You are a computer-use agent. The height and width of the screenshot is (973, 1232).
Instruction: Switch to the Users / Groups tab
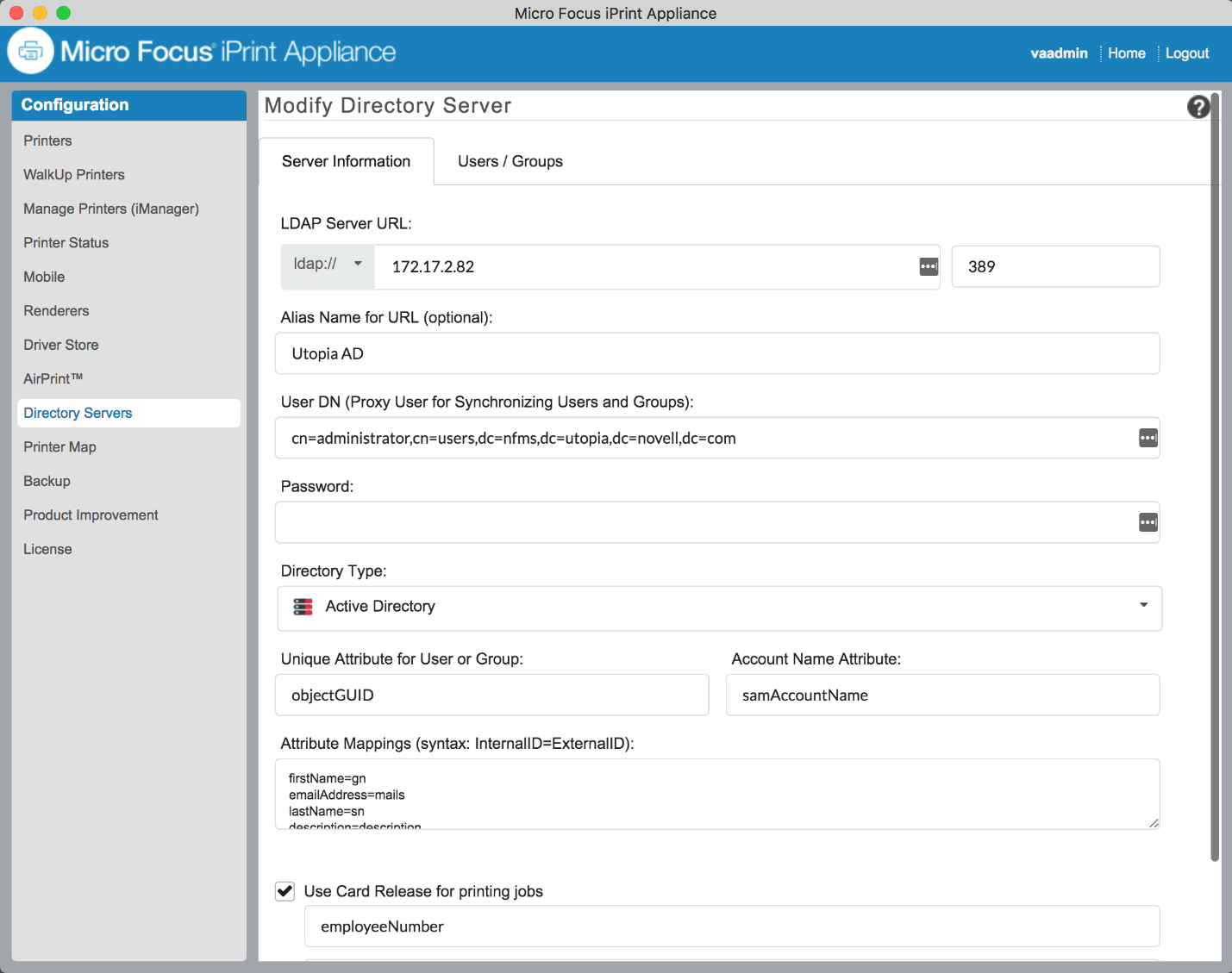click(510, 161)
